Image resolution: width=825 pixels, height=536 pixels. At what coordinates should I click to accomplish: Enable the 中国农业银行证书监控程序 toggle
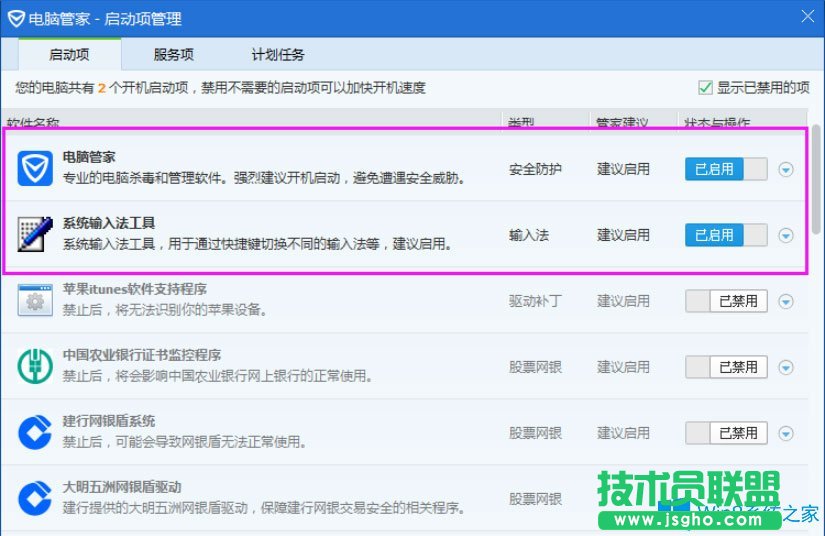(x=726, y=367)
